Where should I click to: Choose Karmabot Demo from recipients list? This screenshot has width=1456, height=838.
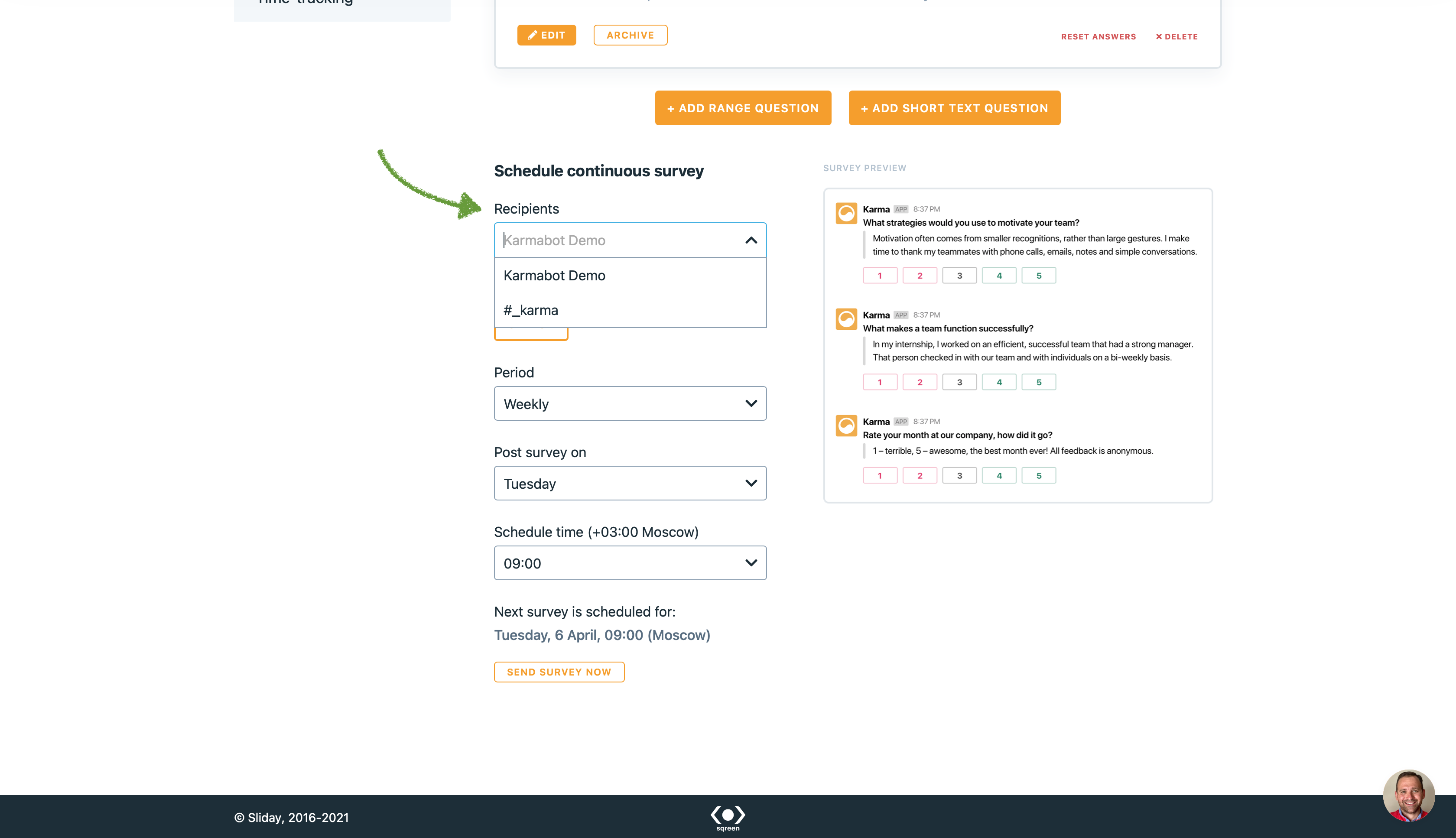coord(554,275)
